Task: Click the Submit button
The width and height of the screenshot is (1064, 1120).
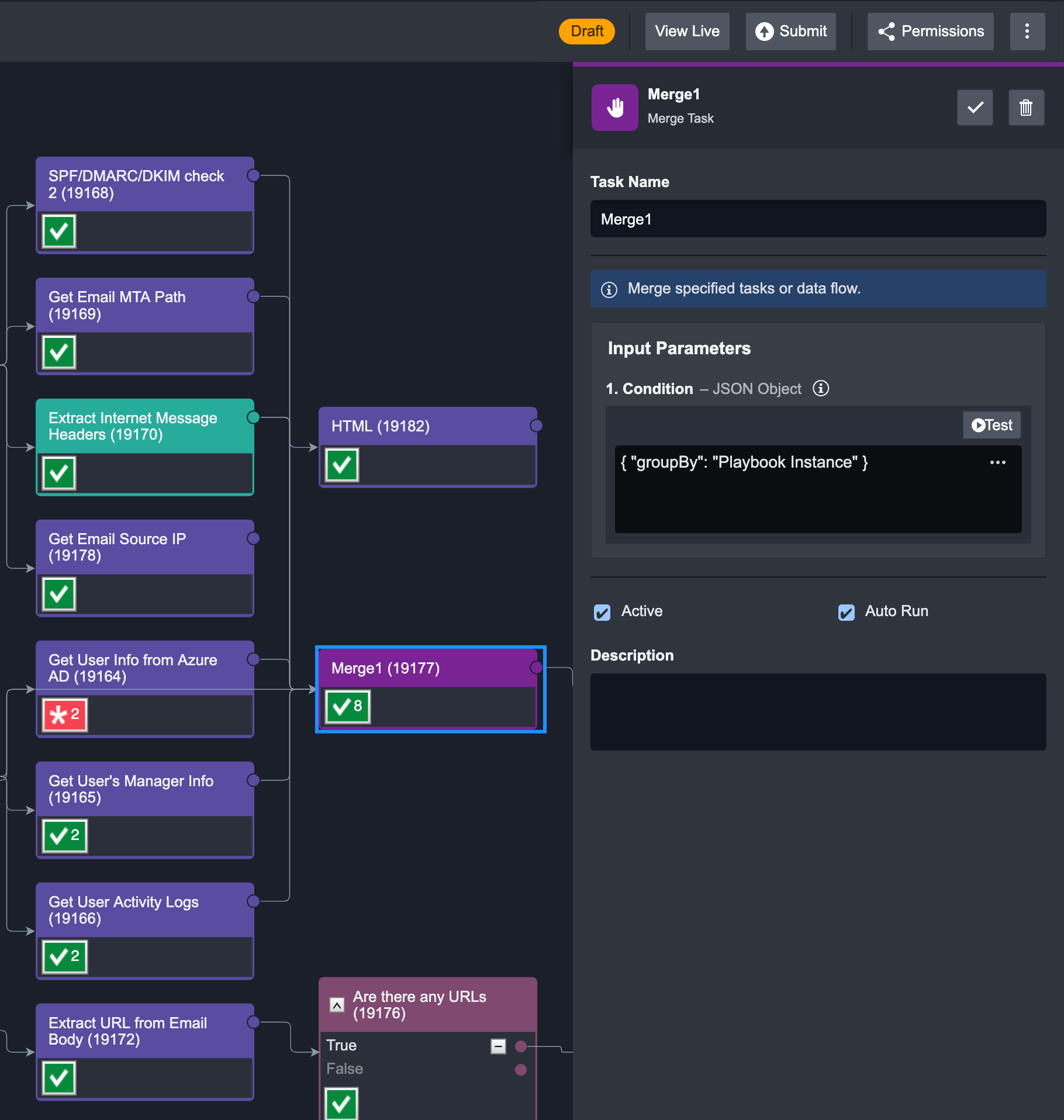Action: (x=790, y=32)
